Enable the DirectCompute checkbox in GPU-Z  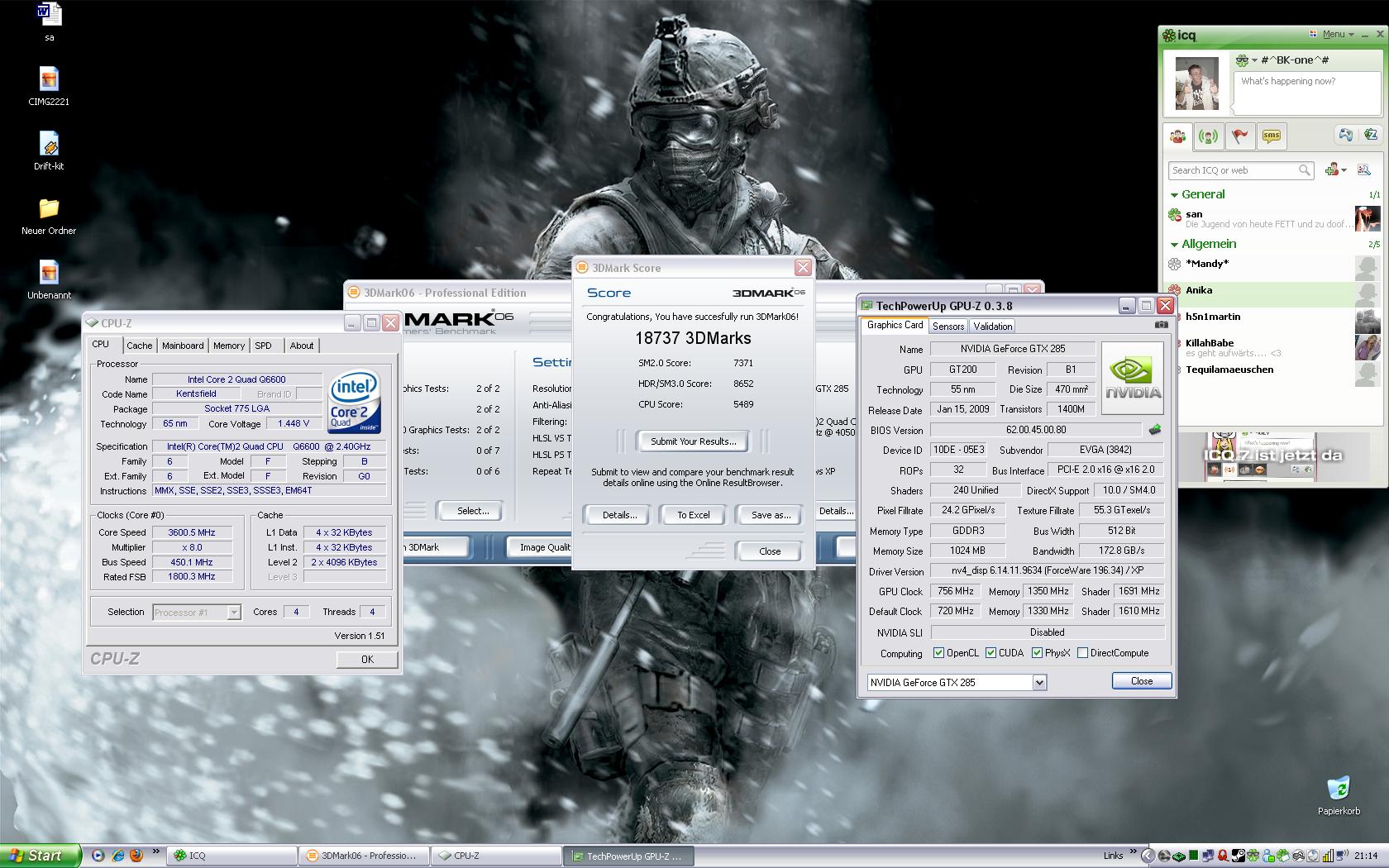[x=1082, y=653]
